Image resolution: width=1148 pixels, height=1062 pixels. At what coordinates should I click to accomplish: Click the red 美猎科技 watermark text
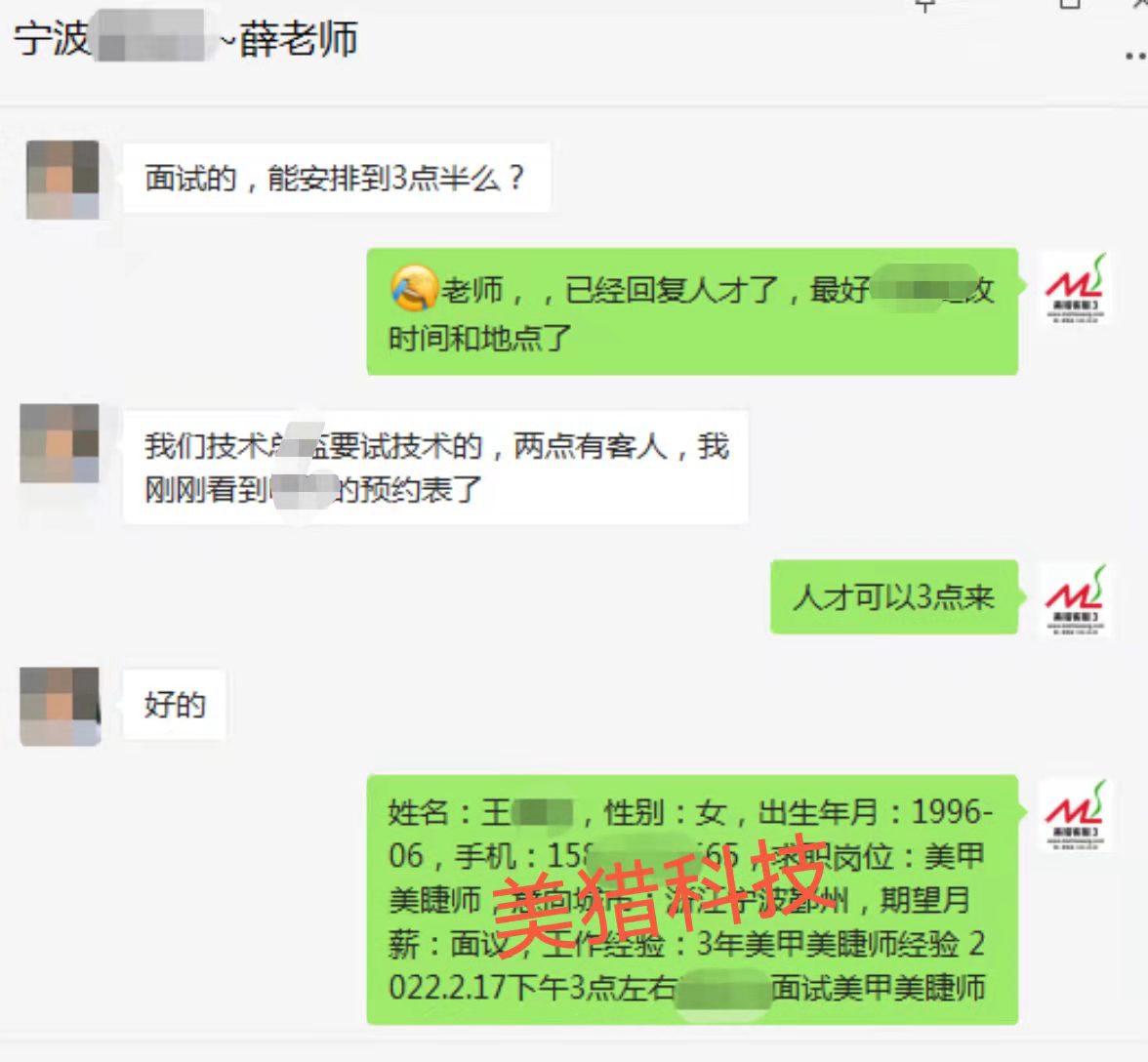point(663,897)
